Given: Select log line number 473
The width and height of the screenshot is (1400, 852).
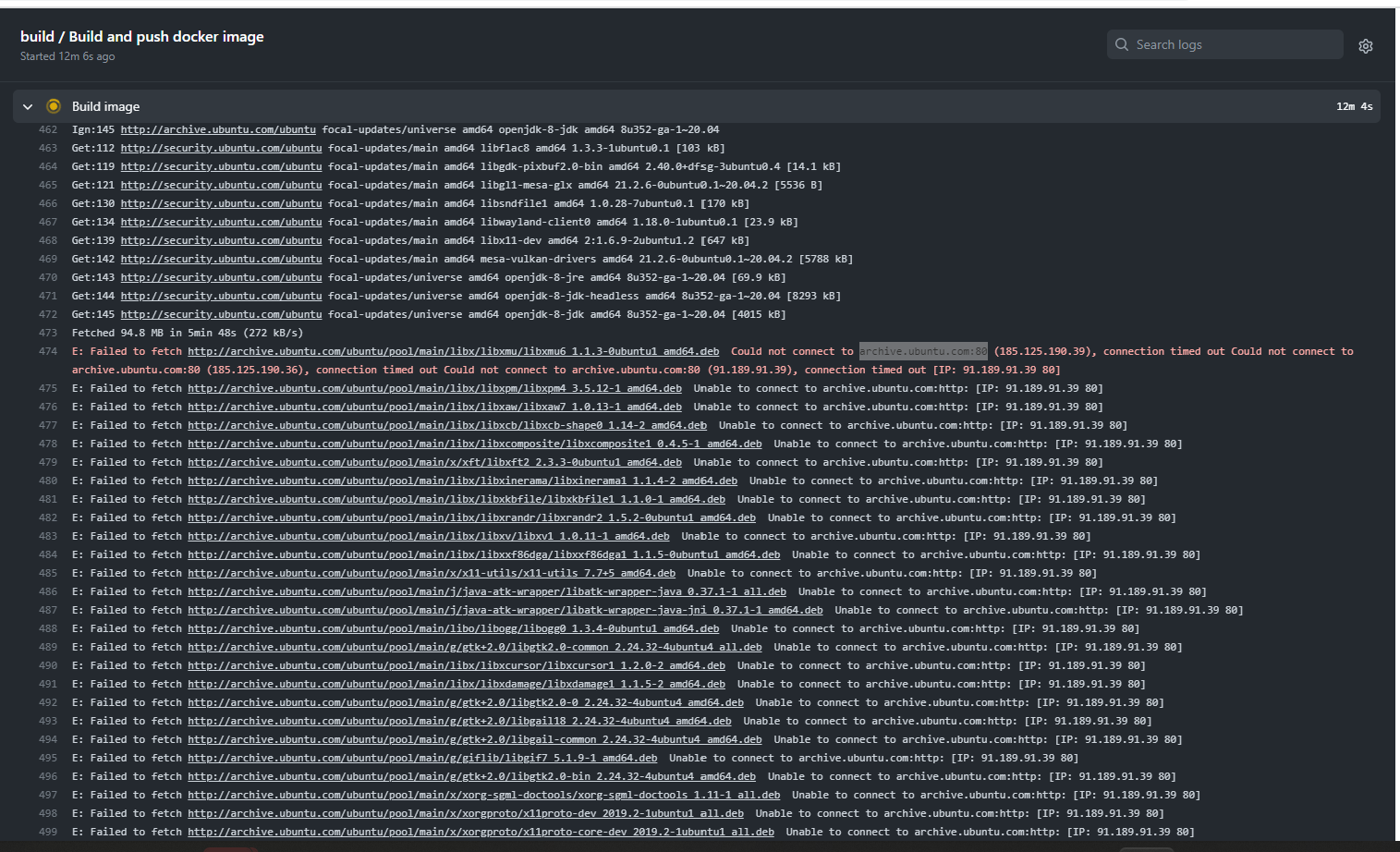Looking at the screenshot, I should click(x=48, y=333).
